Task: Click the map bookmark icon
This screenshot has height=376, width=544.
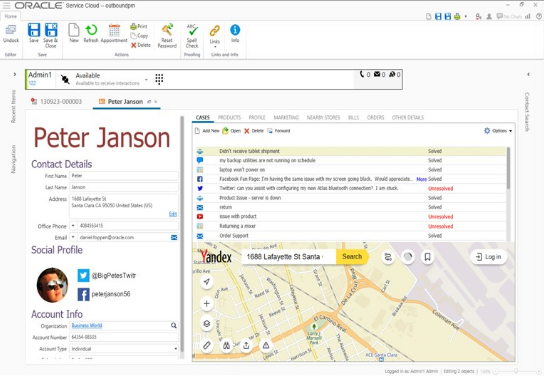Action: 427,257
